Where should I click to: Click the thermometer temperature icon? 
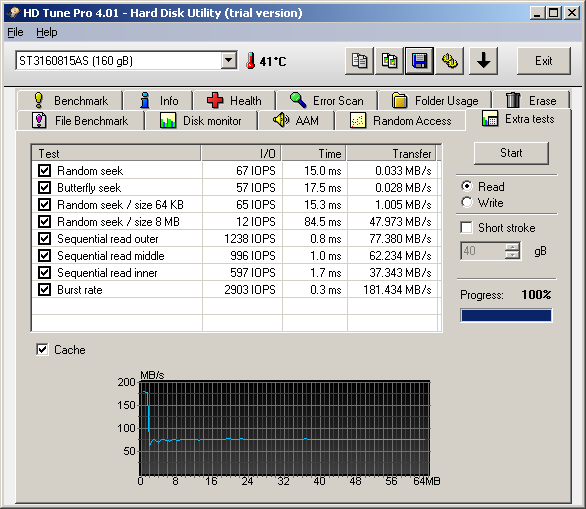click(251, 61)
